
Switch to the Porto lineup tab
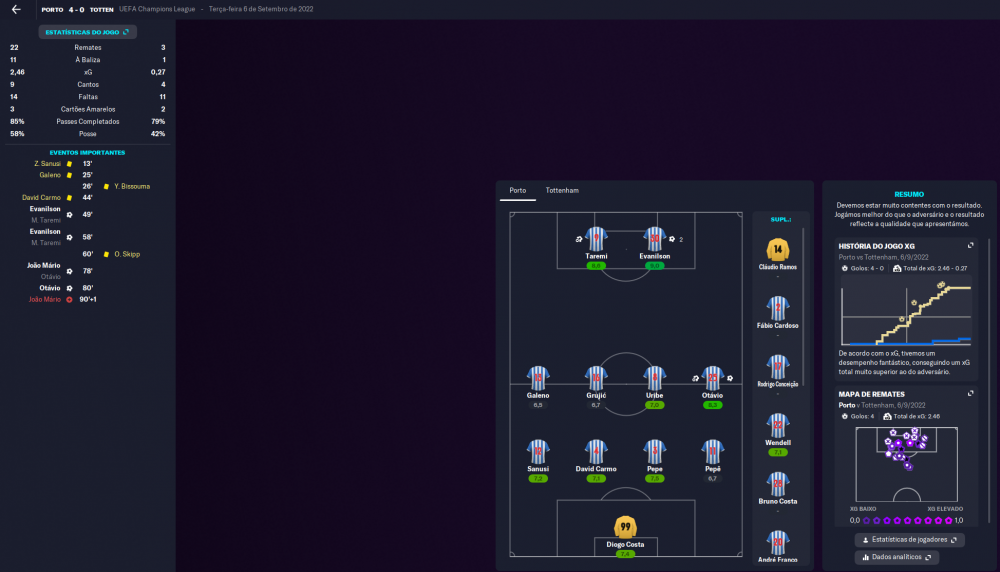(517, 191)
